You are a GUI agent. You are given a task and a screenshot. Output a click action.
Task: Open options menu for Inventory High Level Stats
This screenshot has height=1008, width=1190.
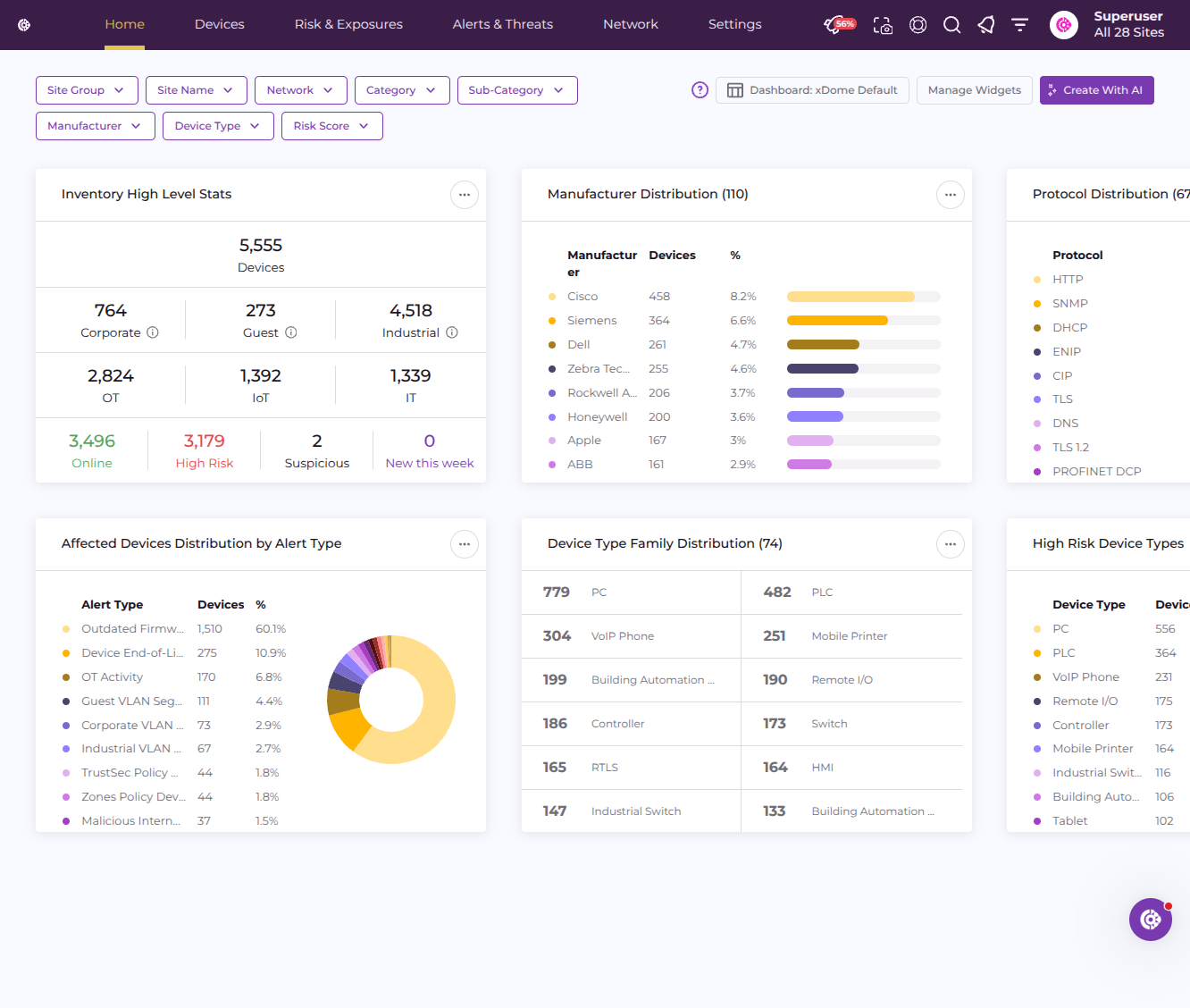pyautogui.click(x=465, y=195)
